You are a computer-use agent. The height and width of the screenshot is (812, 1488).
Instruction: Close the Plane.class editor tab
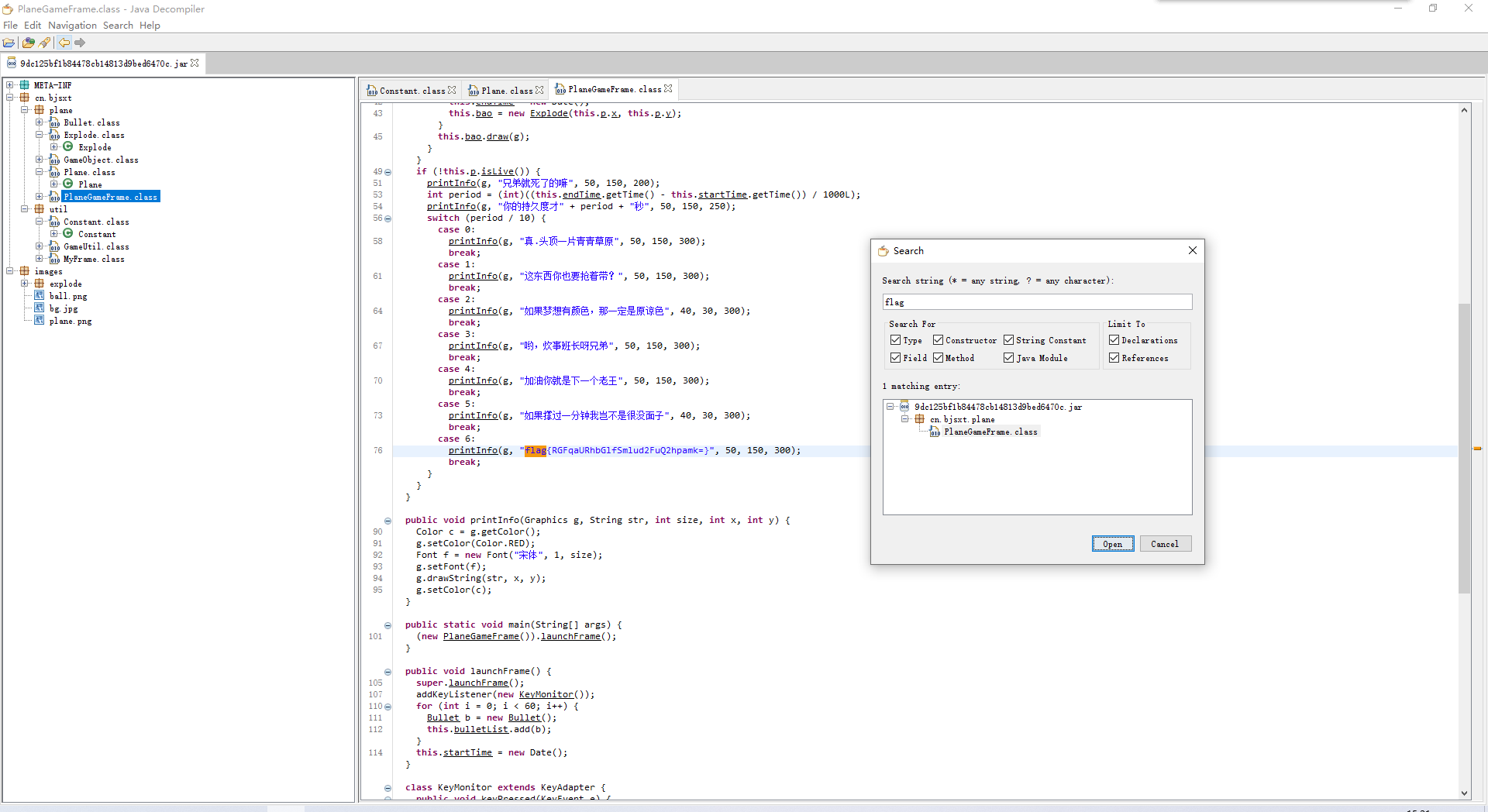coord(539,90)
